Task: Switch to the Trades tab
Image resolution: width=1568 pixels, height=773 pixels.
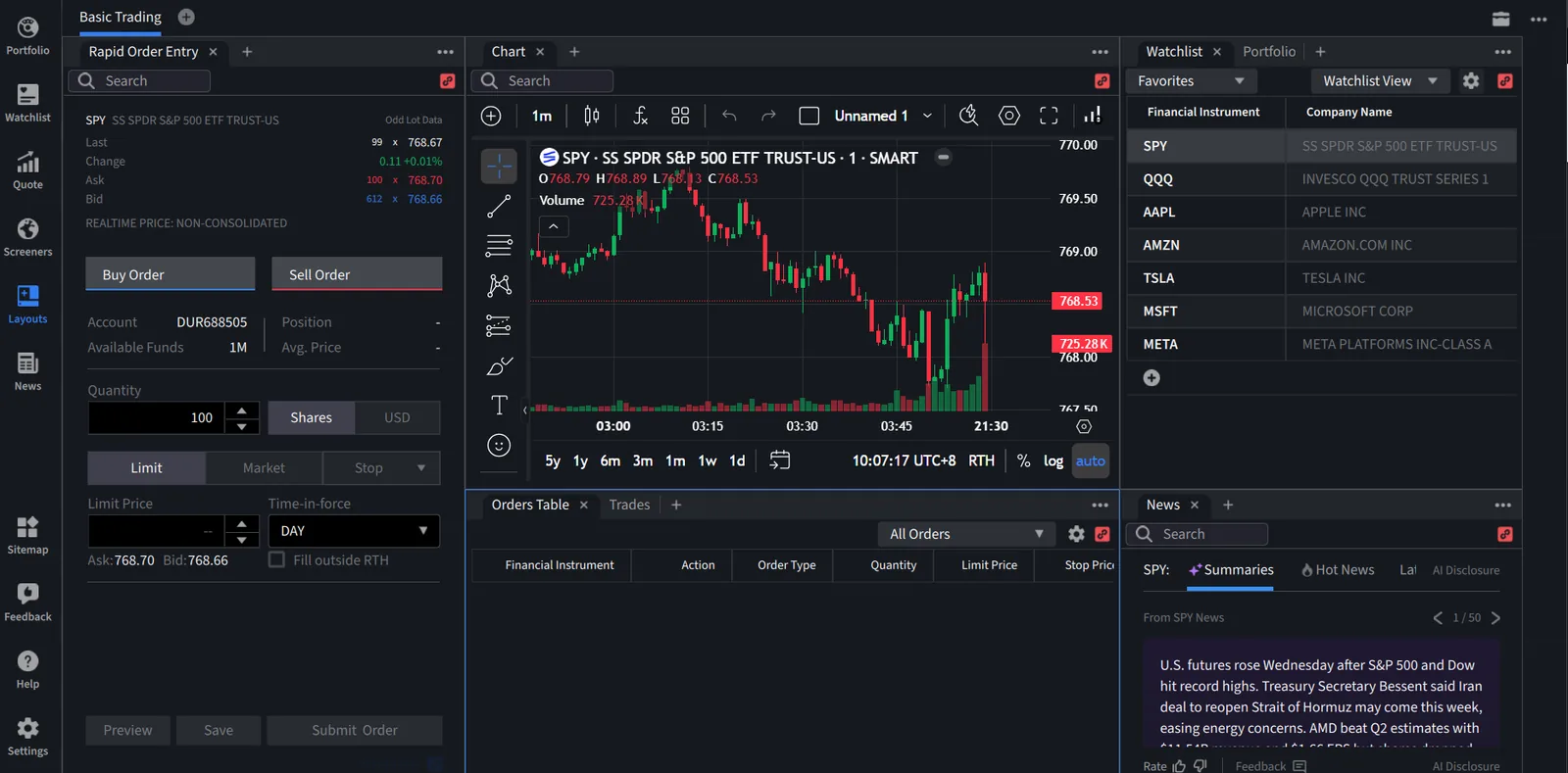Action: pos(629,505)
